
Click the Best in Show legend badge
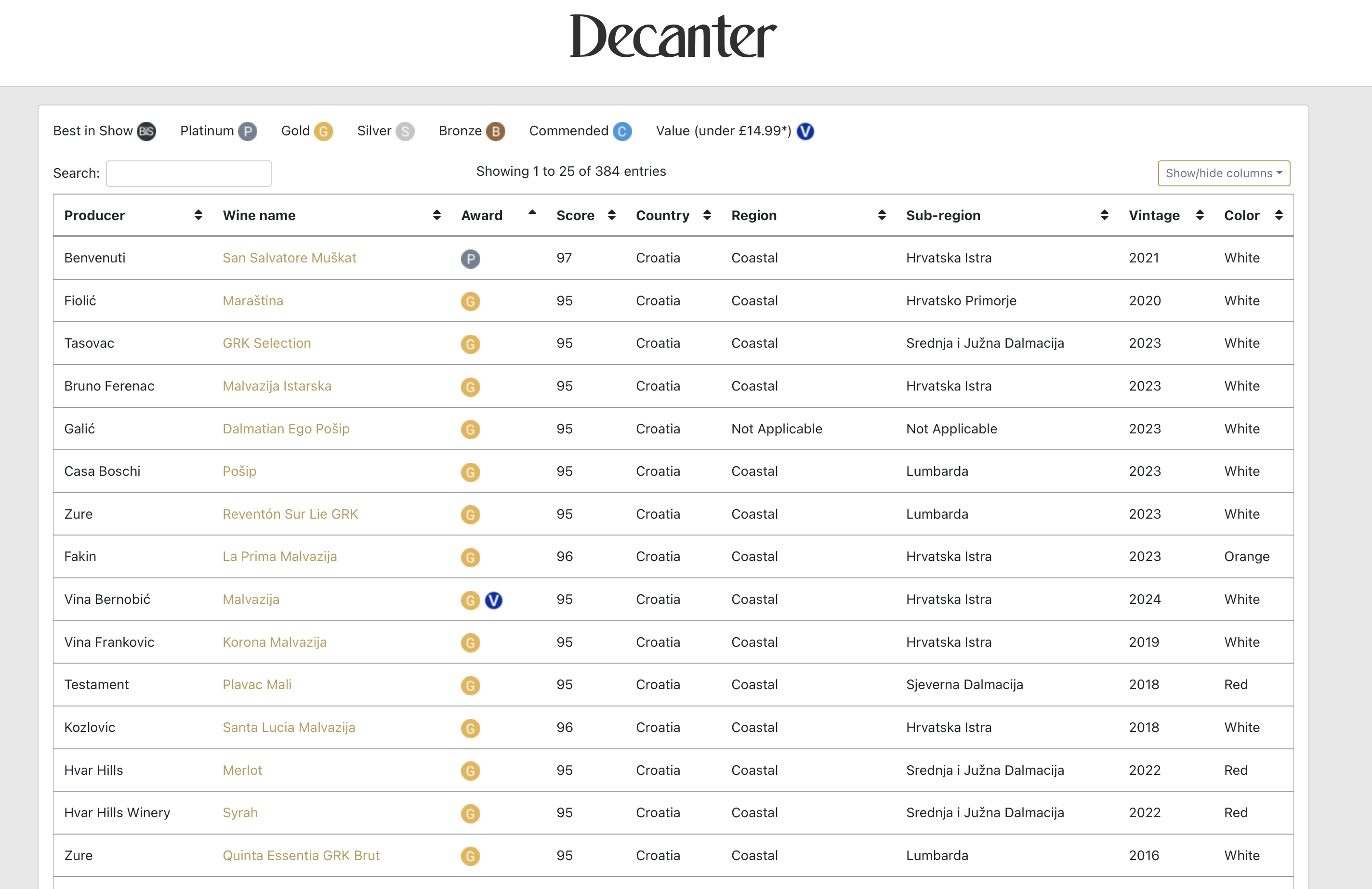click(x=146, y=131)
